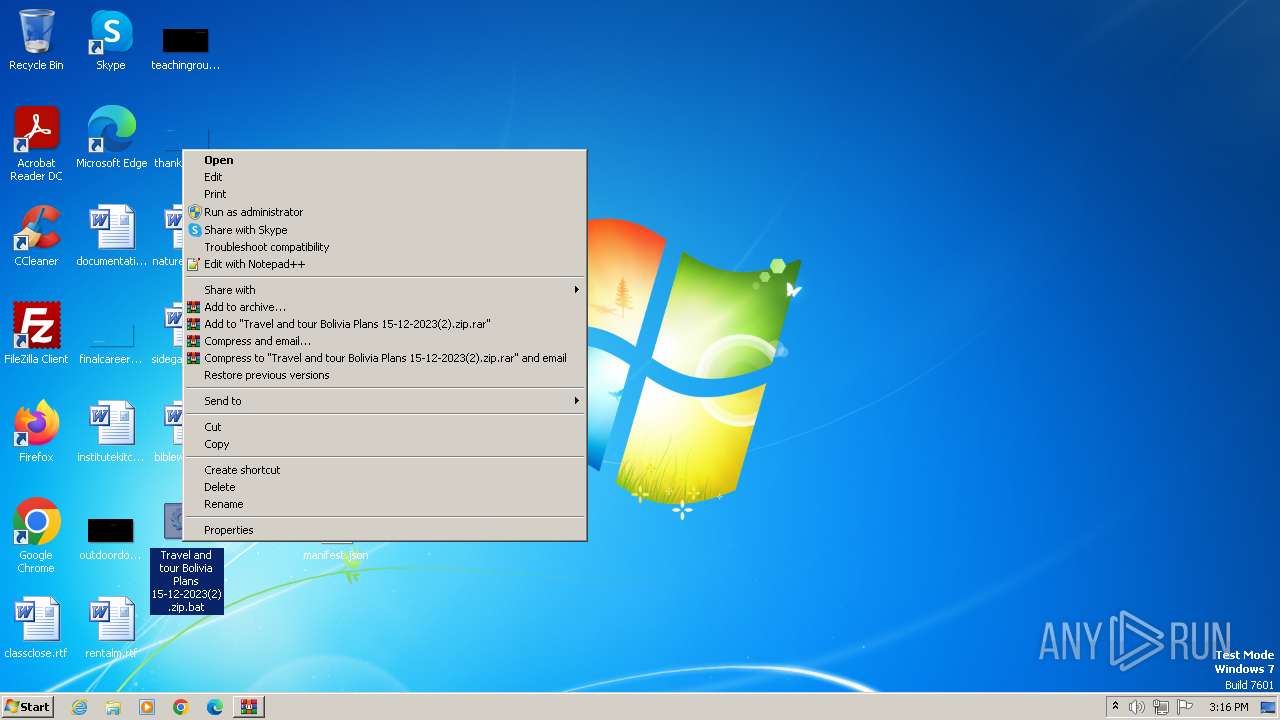Click the network tray icon
The image size is (1280, 720).
[1161, 707]
